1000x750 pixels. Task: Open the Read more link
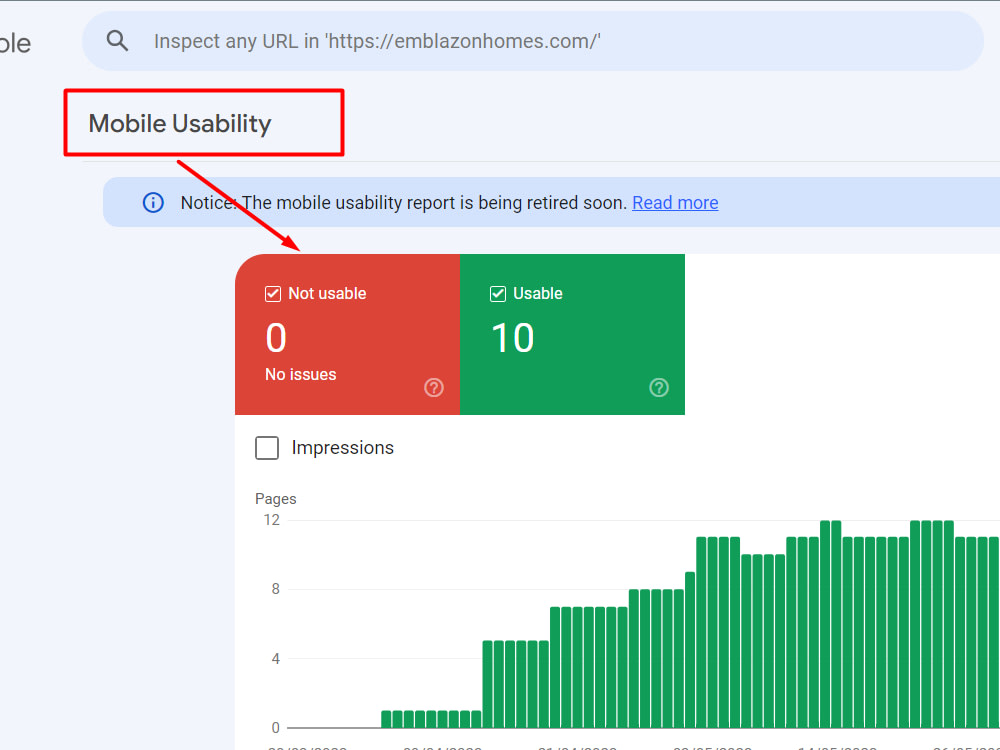point(675,203)
